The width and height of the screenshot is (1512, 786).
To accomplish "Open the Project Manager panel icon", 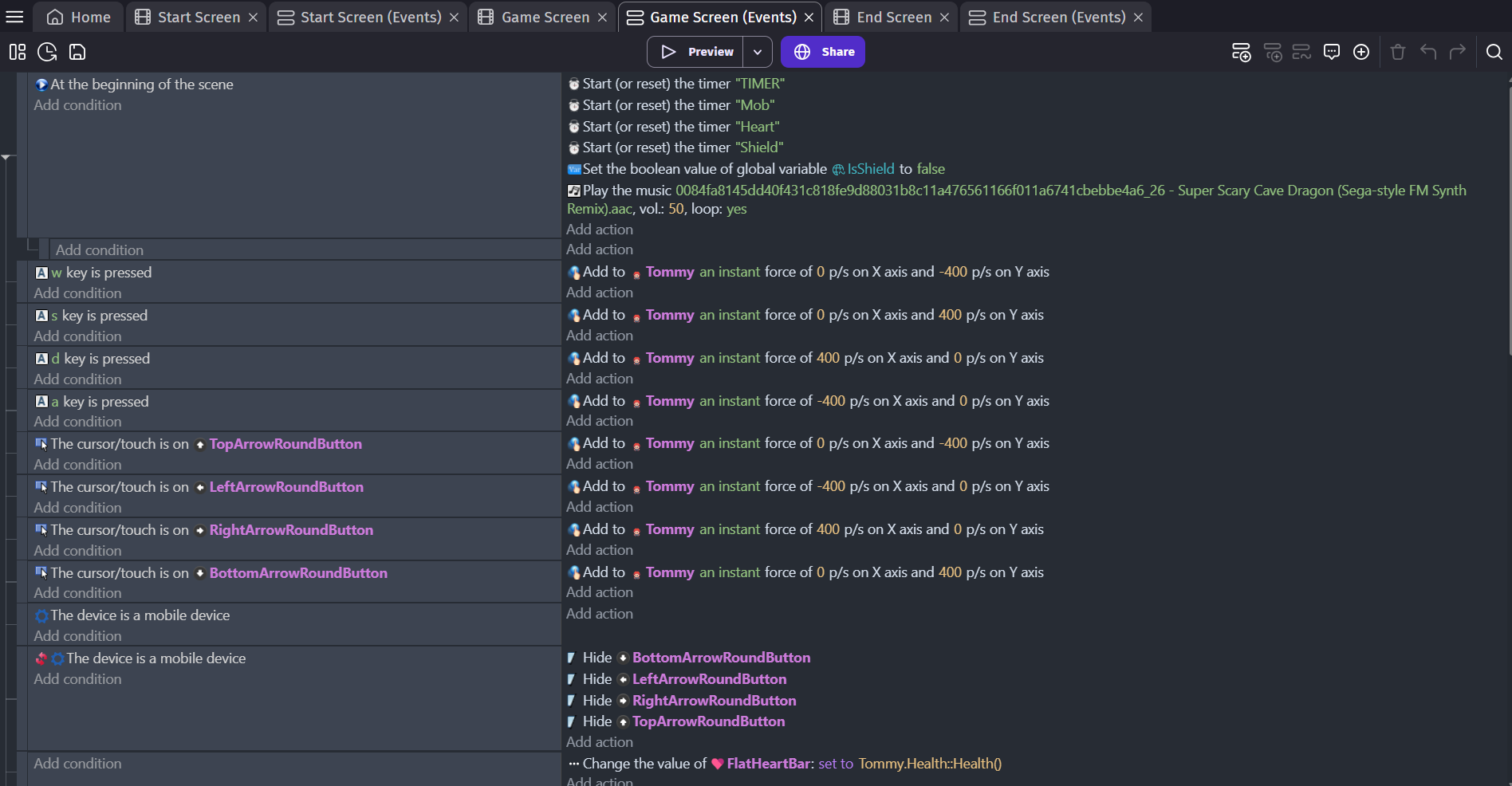I will tap(18, 52).
